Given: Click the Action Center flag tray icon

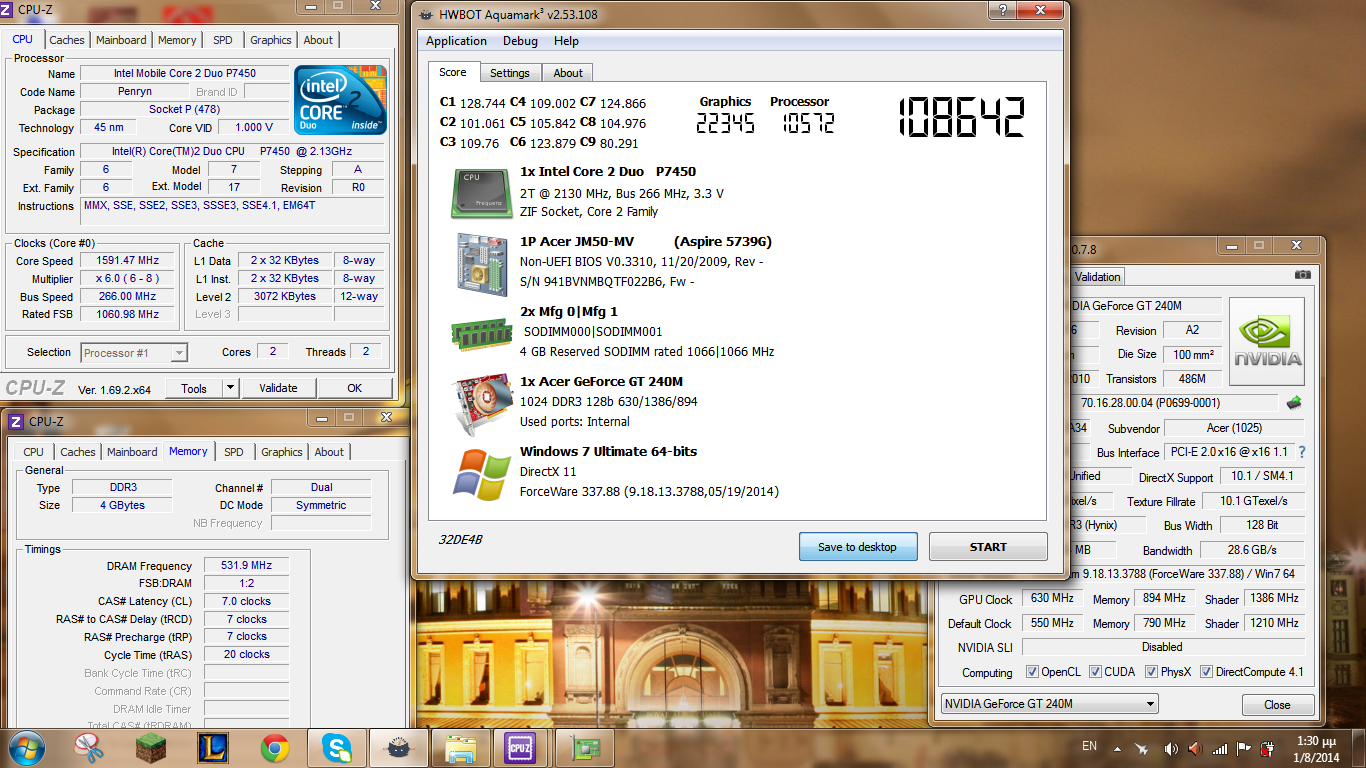Looking at the screenshot, I should [1244, 748].
